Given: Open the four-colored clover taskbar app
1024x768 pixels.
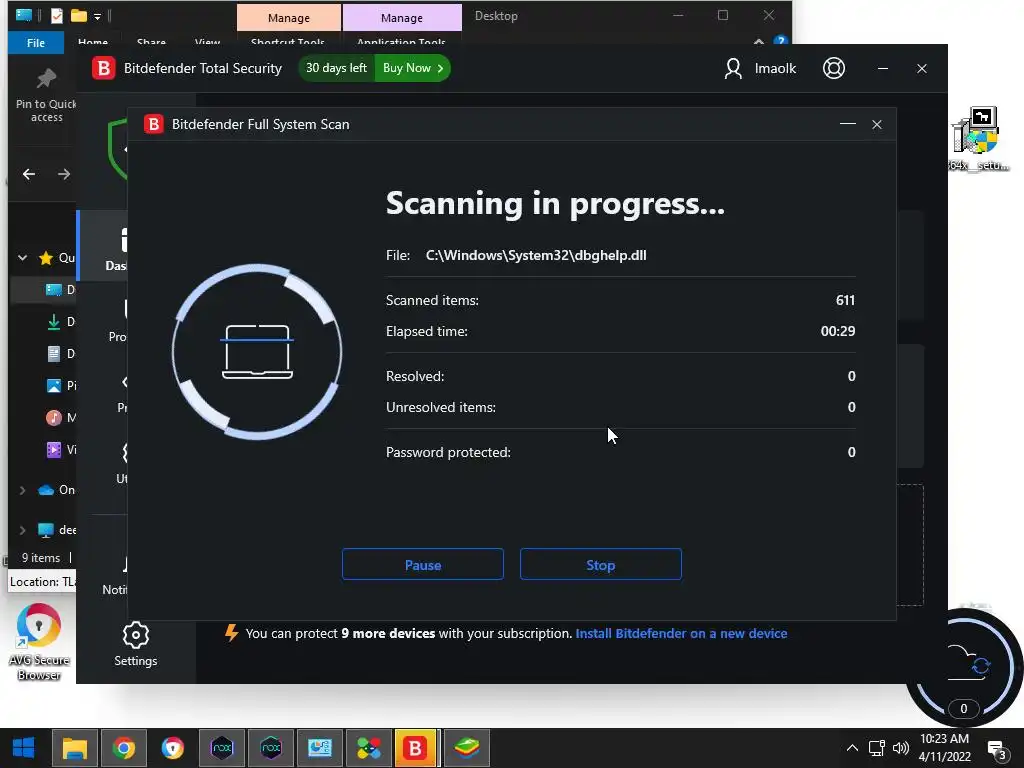Looking at the screenshot, I should (x=368, y=748).
